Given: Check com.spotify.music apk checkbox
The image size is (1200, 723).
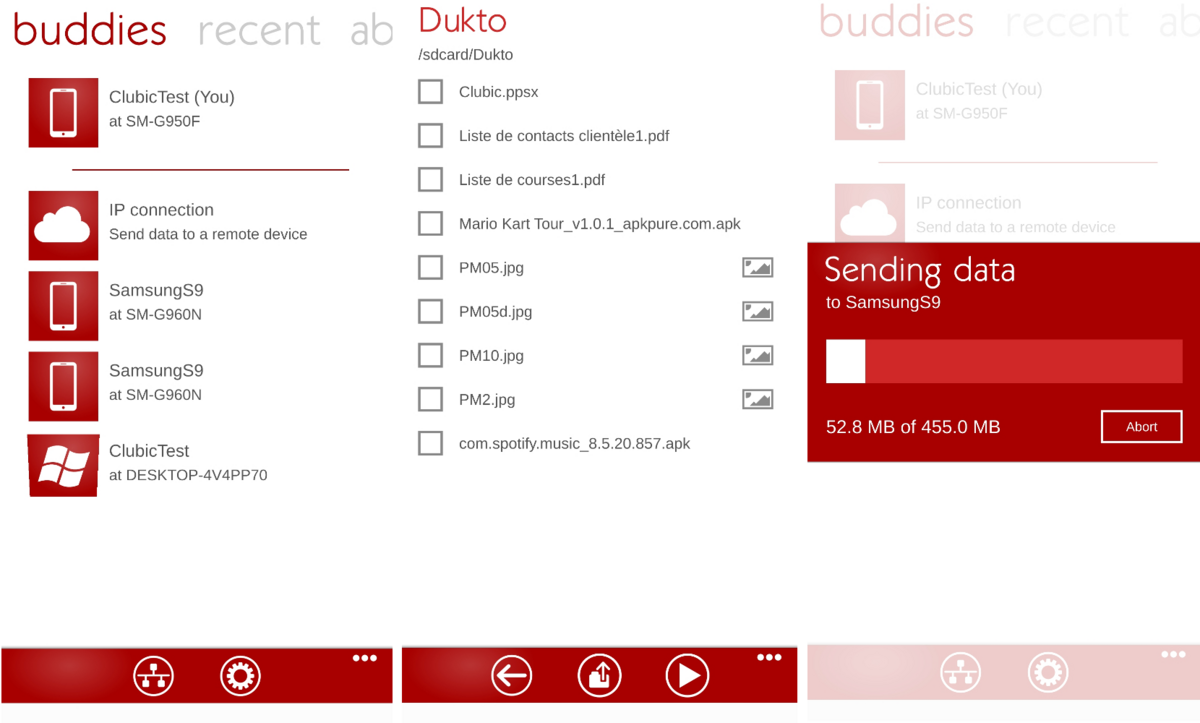Looking at the screenshot, I should (430, 444).
